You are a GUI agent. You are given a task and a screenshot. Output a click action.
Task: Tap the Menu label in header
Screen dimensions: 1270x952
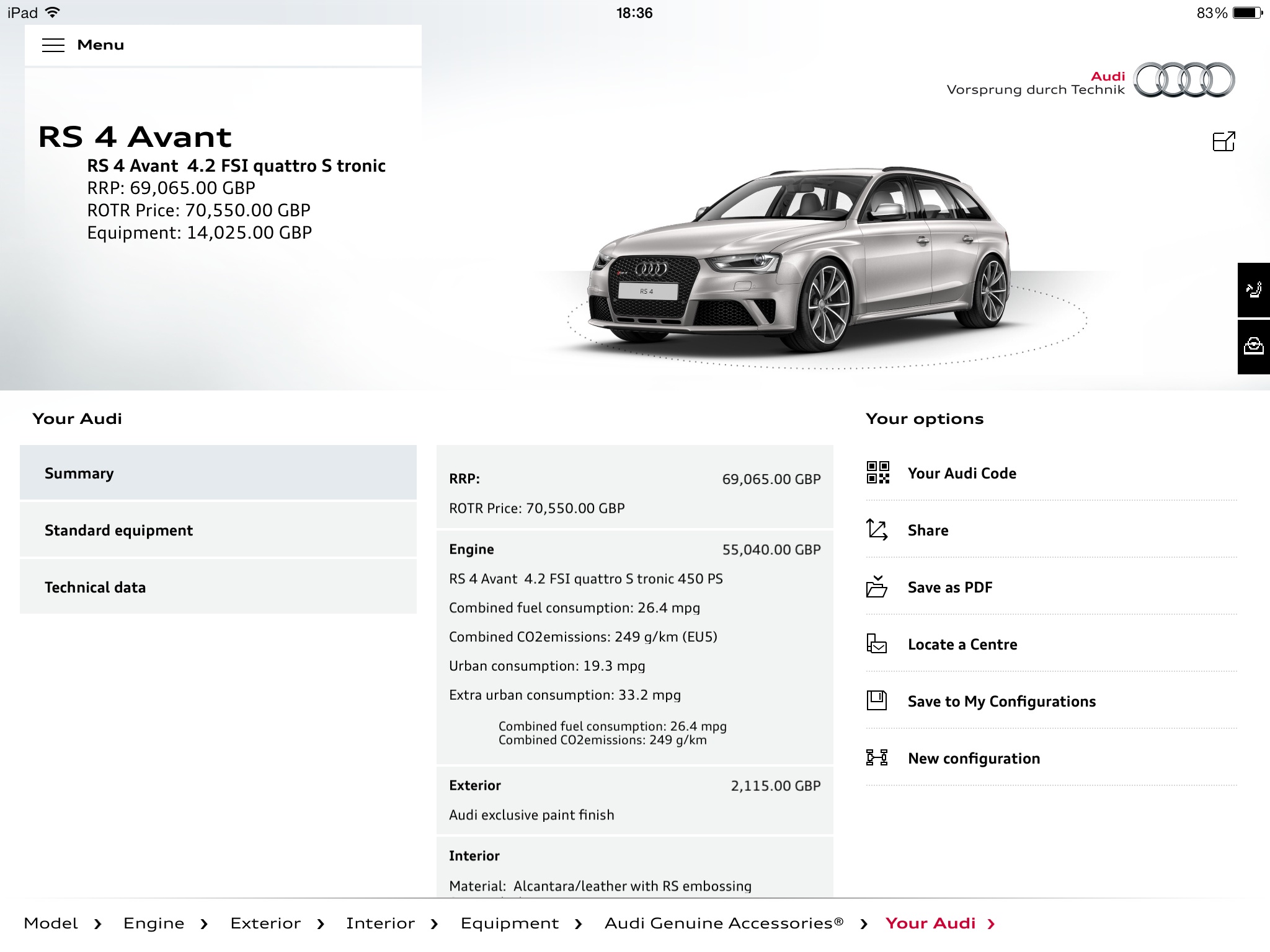tap(100, 45)
